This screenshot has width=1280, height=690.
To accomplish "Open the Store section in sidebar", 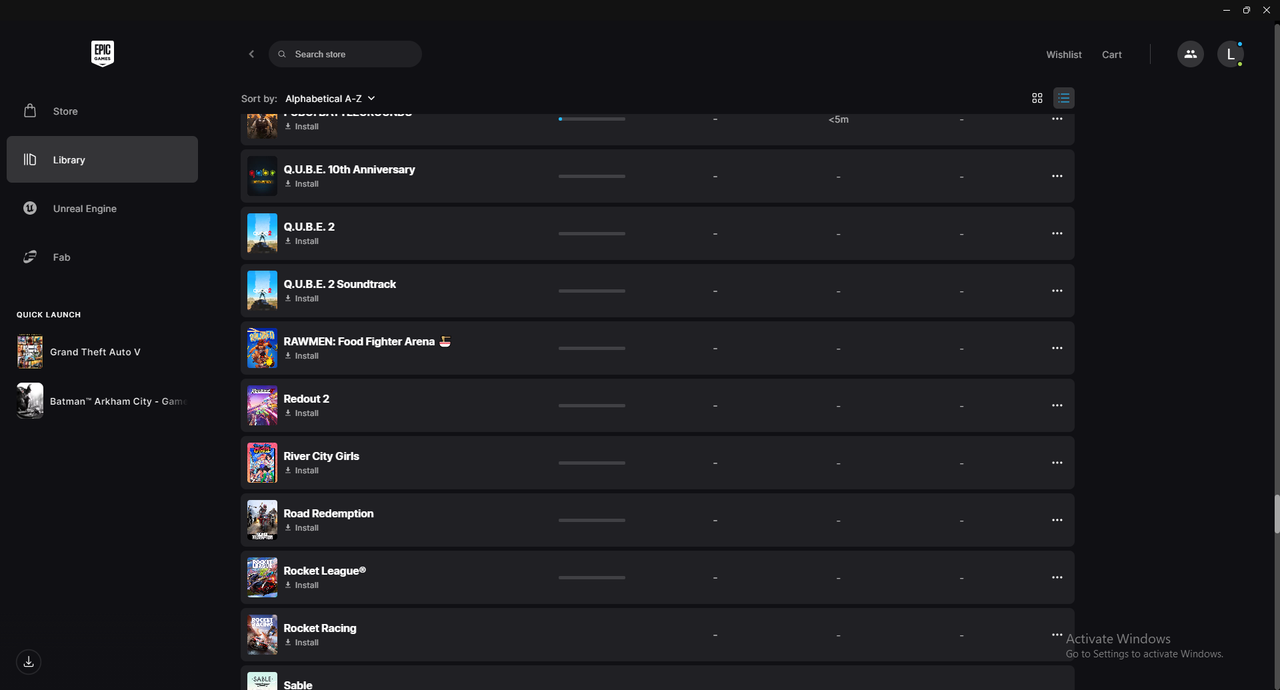I will pyautogui.click(x=102, y=111).
